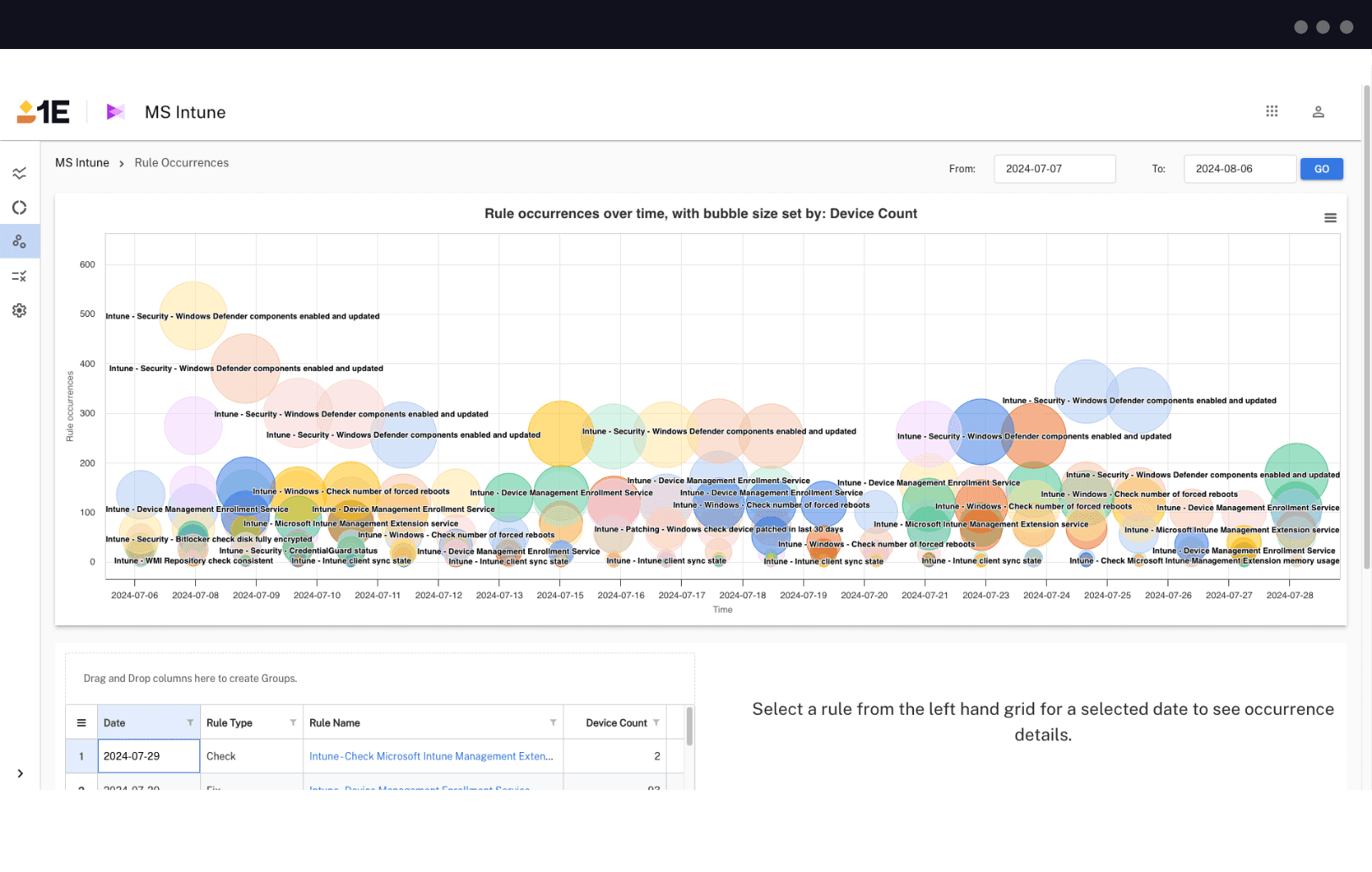Image resolution: width=1372 pixels, height=872 pixels.
Task: Open the trends sidebar icon
Action: pos(19,173)
